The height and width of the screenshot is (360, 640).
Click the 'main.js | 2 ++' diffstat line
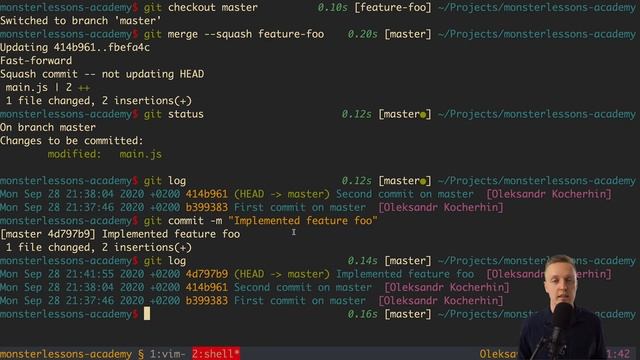47,87
